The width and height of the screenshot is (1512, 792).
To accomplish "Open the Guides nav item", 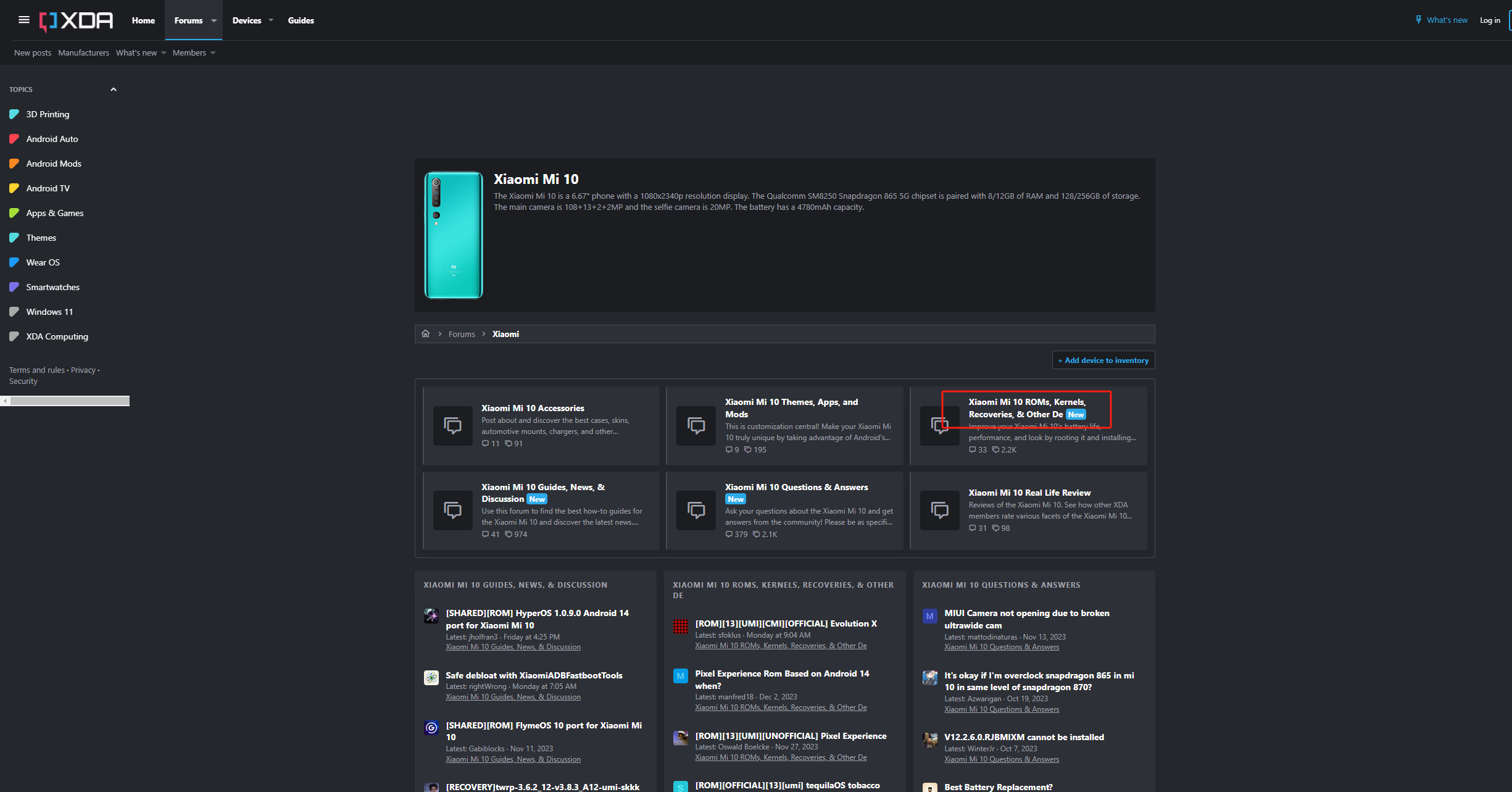I will coord(301,20).
